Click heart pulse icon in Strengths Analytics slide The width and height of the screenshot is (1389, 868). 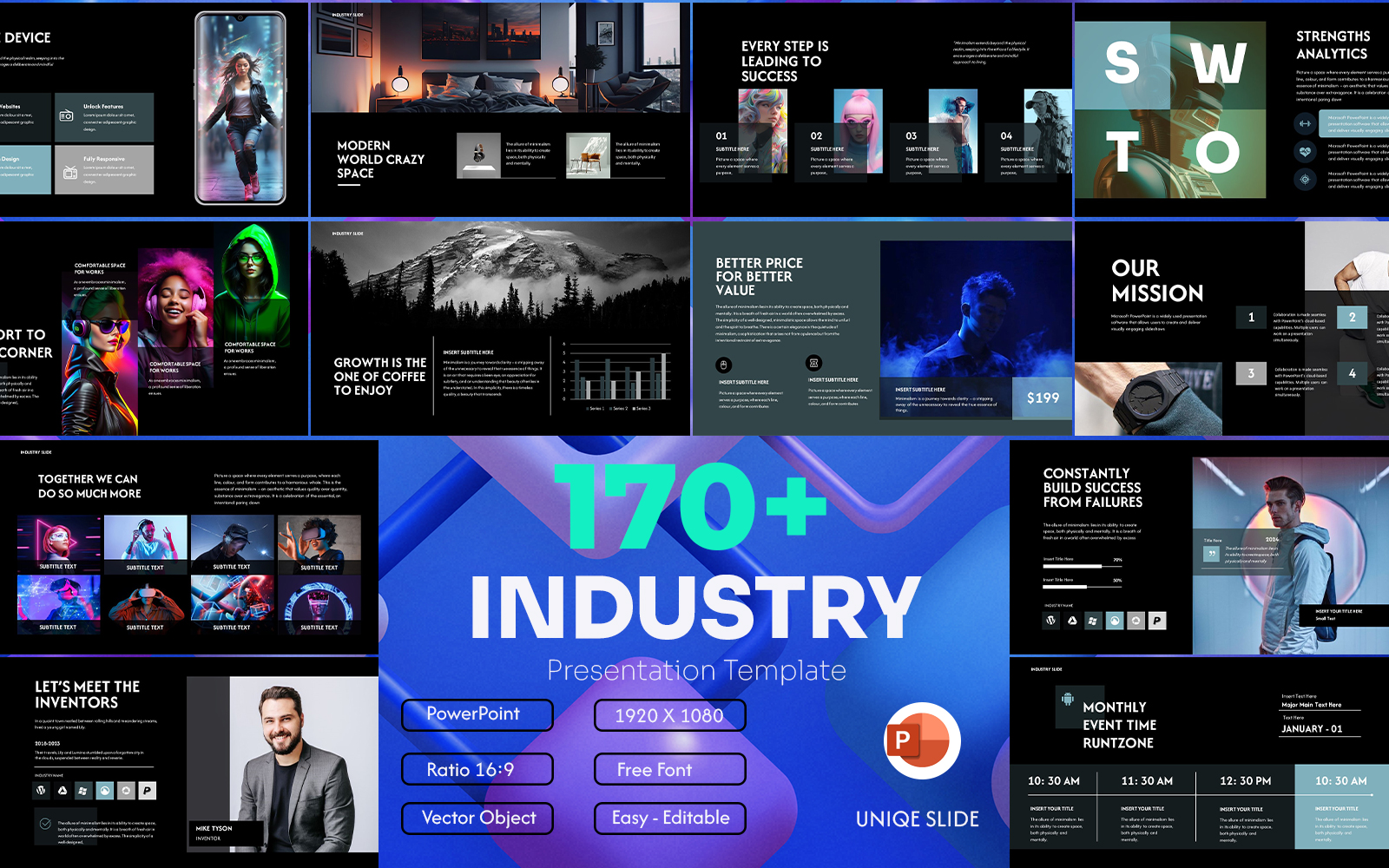pos(1305,152)
